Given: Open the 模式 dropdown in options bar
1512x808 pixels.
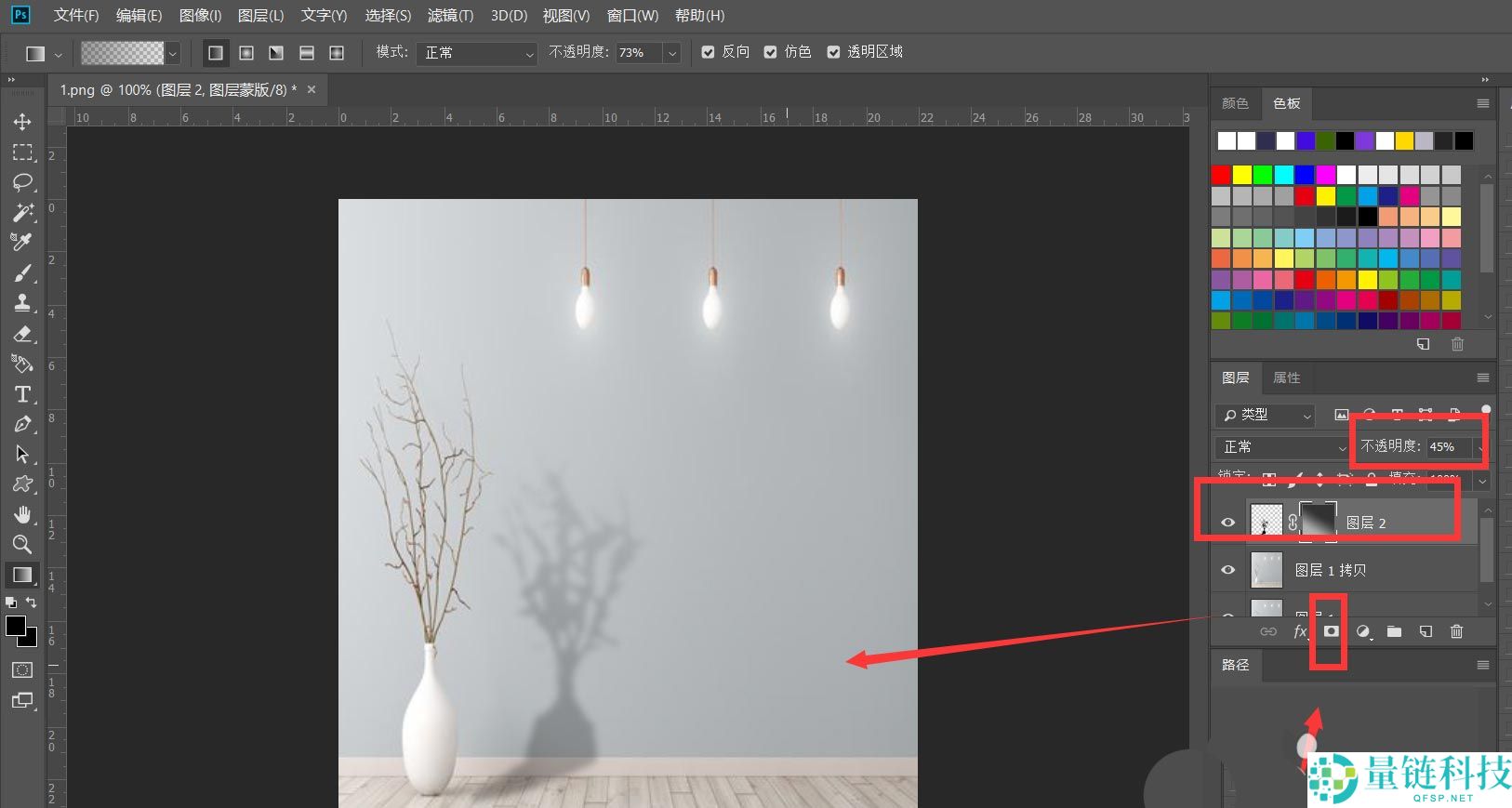Looking at the screenshot, I should tap(476, 53).
